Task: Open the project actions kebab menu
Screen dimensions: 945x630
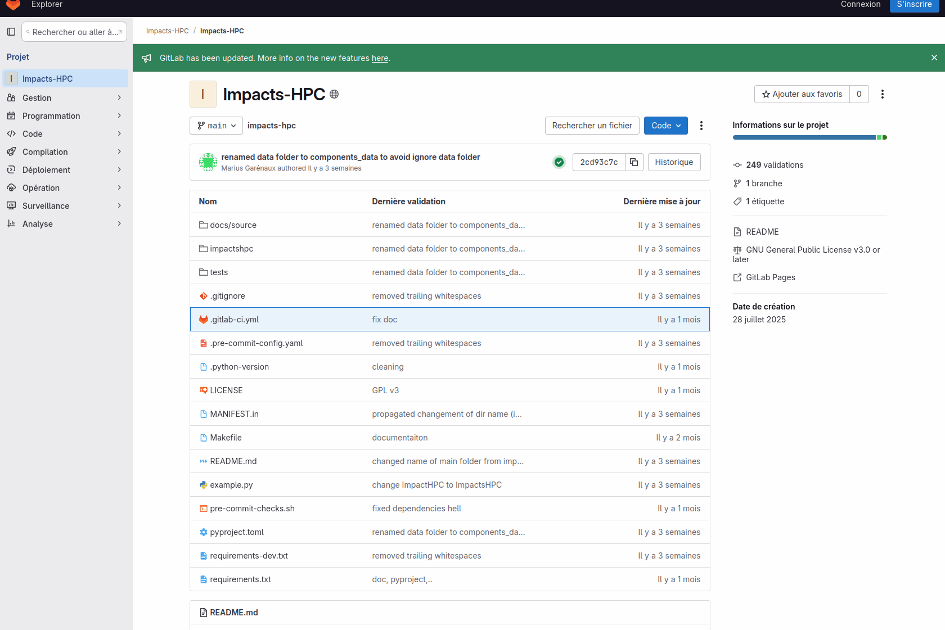Action: tap(882, 94)
